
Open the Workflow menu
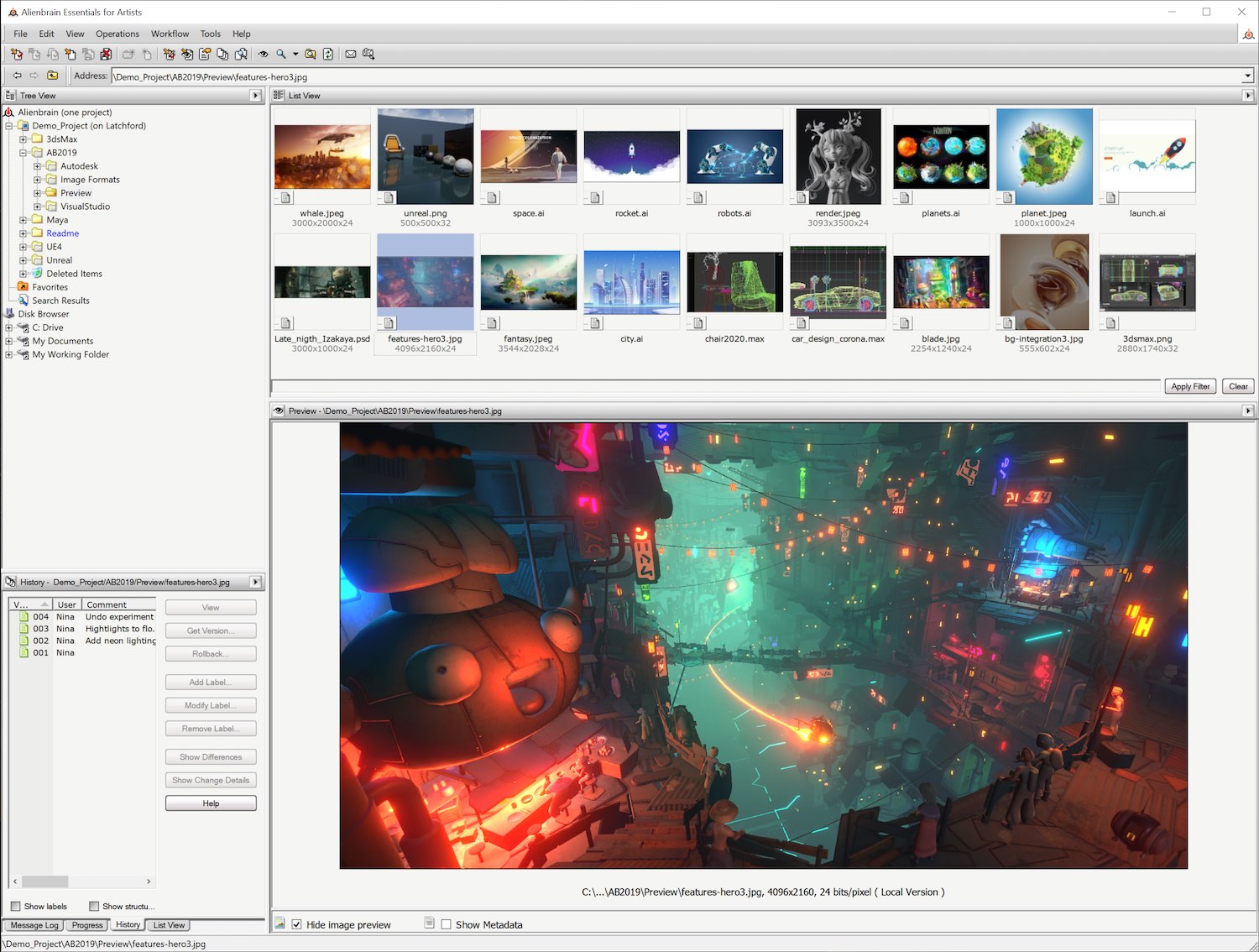(x=170, y=34)
